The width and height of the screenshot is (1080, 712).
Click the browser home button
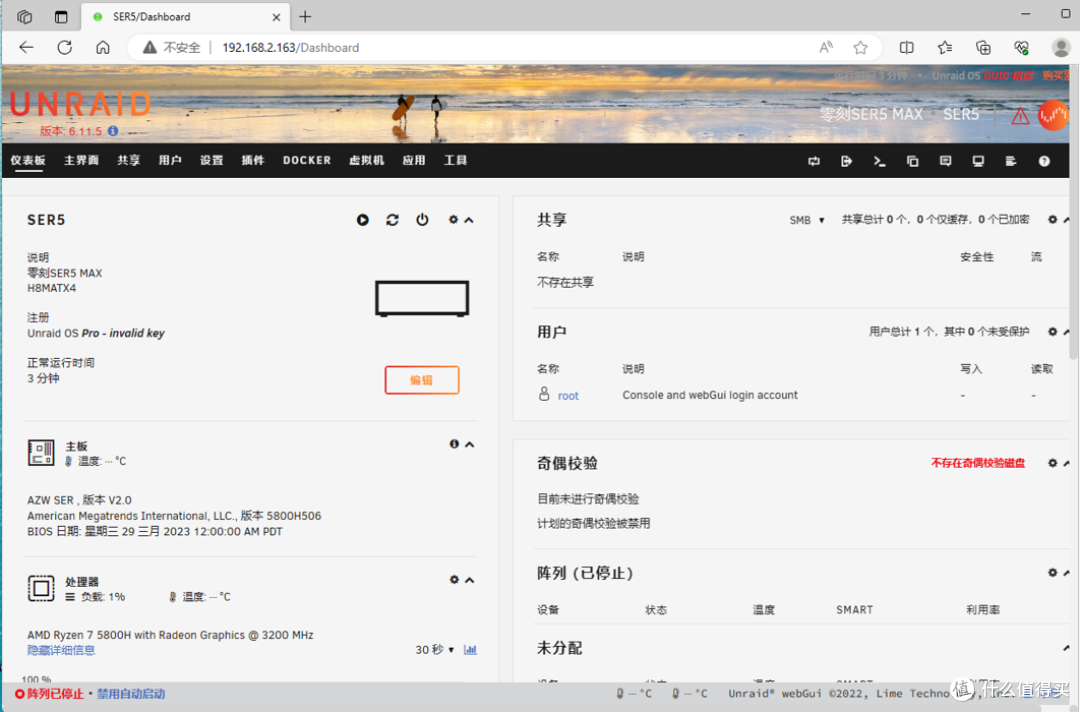pyautogui.click(x=103, y=48)
